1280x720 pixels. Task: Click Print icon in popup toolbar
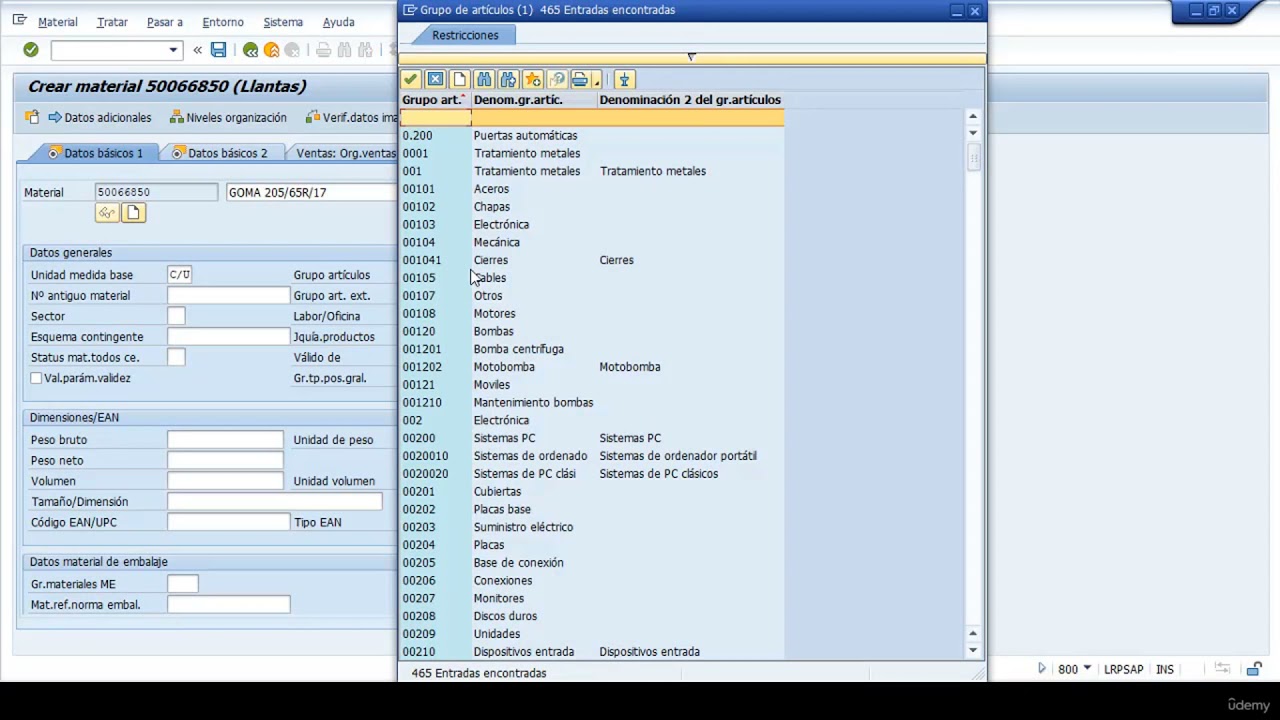[580, 79]
